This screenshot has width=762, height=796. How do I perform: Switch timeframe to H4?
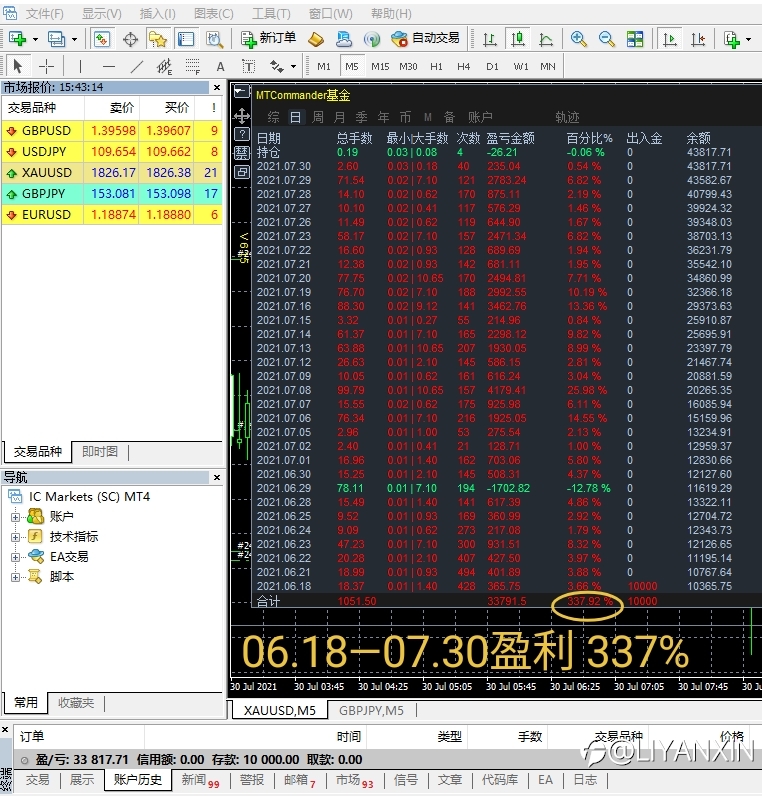pos(463,67)
